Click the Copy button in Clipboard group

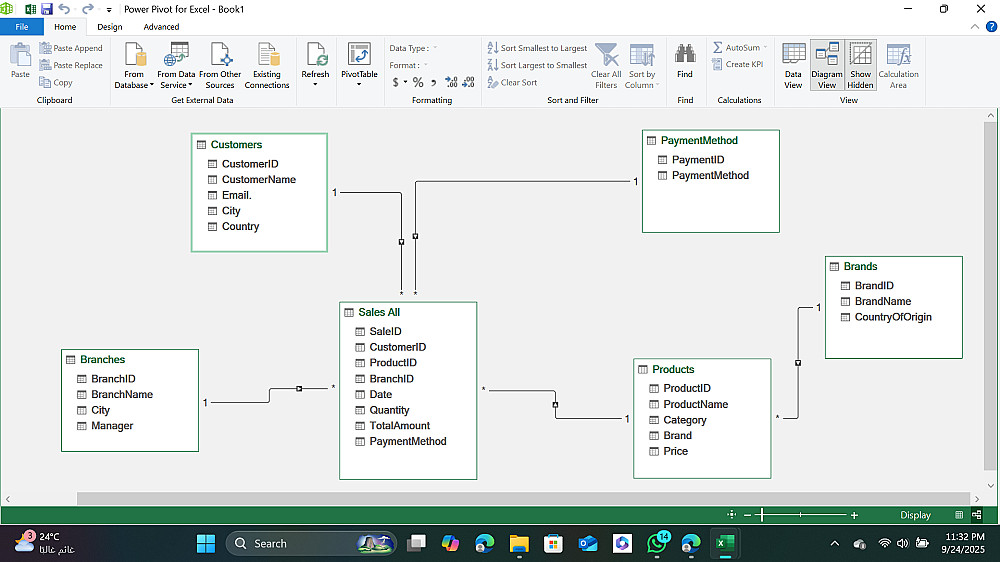click(x=56, y=82)
